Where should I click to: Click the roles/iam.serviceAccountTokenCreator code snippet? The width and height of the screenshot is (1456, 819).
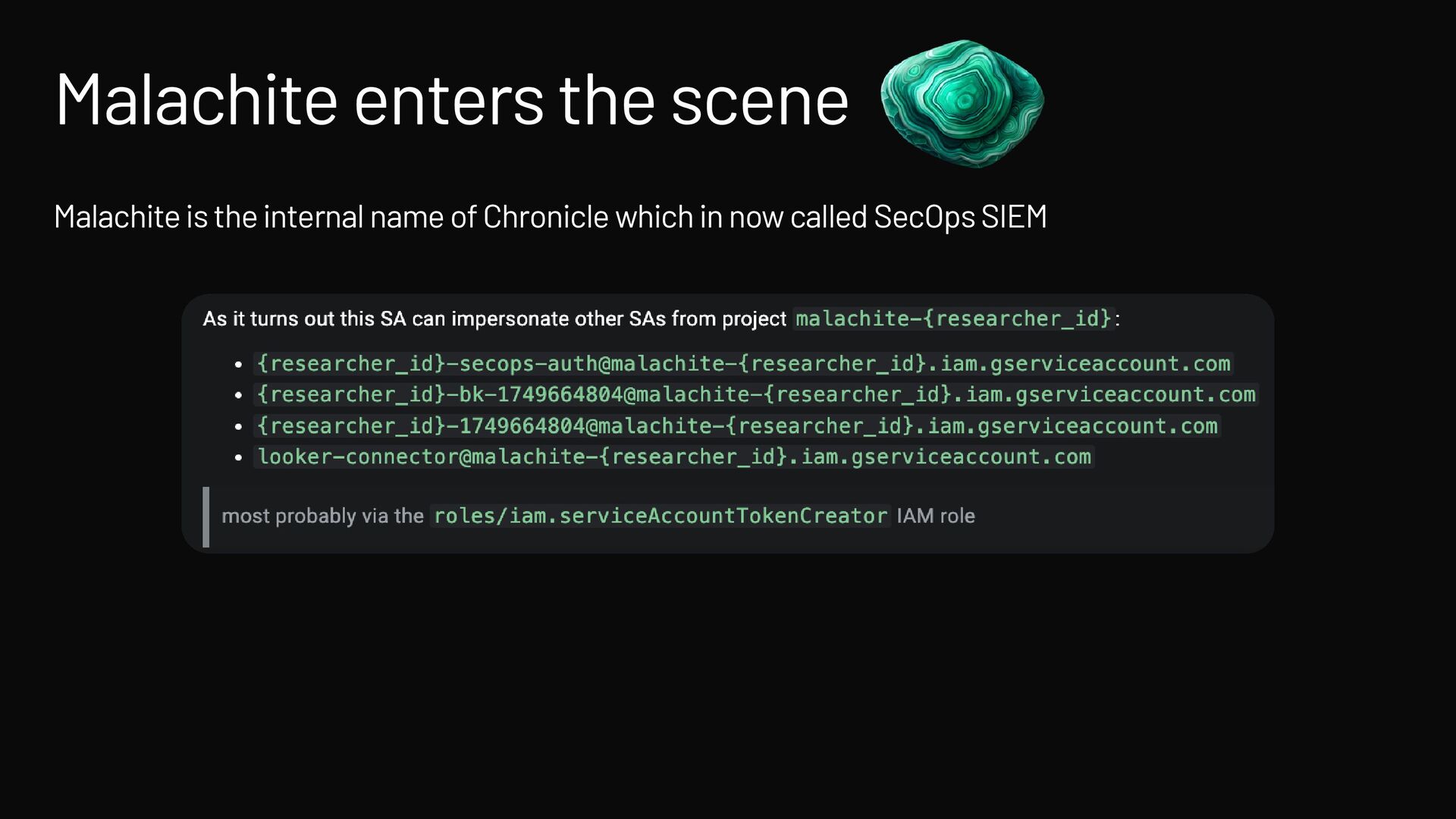click(660, 516)
